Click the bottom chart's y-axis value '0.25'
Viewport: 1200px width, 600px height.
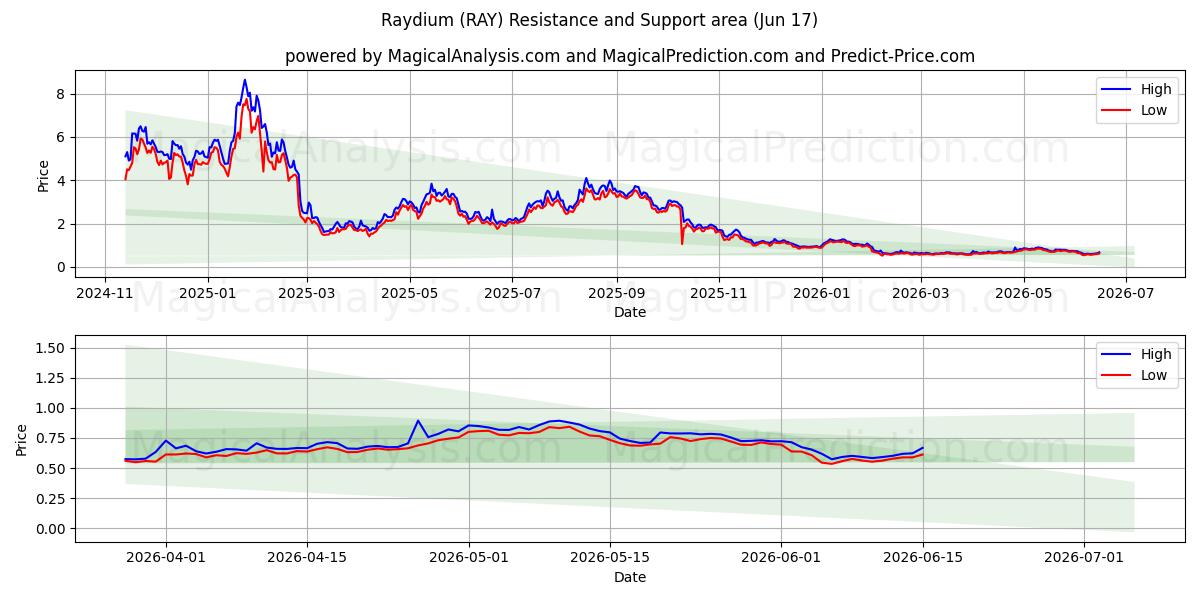(x=50, y=499)
